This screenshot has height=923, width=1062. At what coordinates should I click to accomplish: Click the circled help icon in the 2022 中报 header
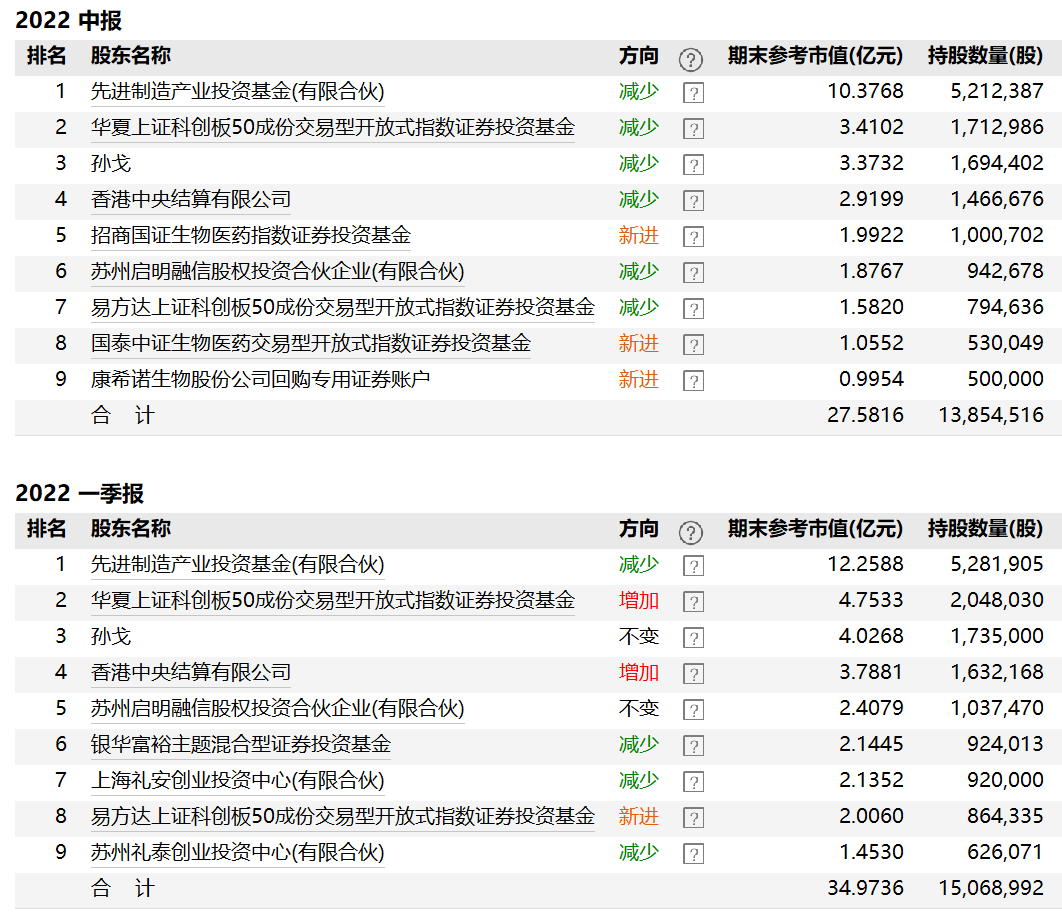coord(691,59)
